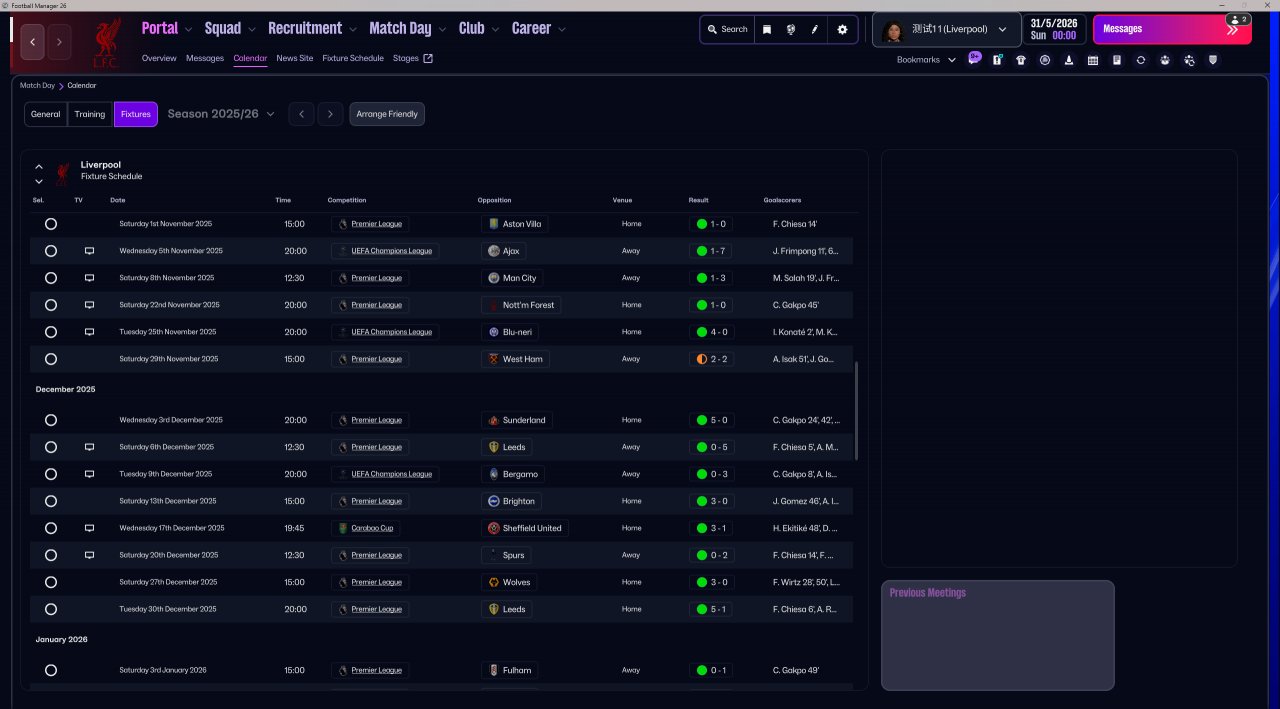The width and height of the screenshot is (1280, 709).
Task: Click the TV icon for Sheffield United fixture
Action: coord(89,528)
